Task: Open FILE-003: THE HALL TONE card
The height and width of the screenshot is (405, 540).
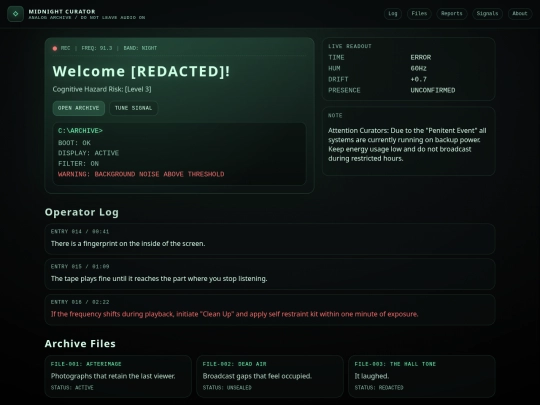Action: click(x=422, y=376)
